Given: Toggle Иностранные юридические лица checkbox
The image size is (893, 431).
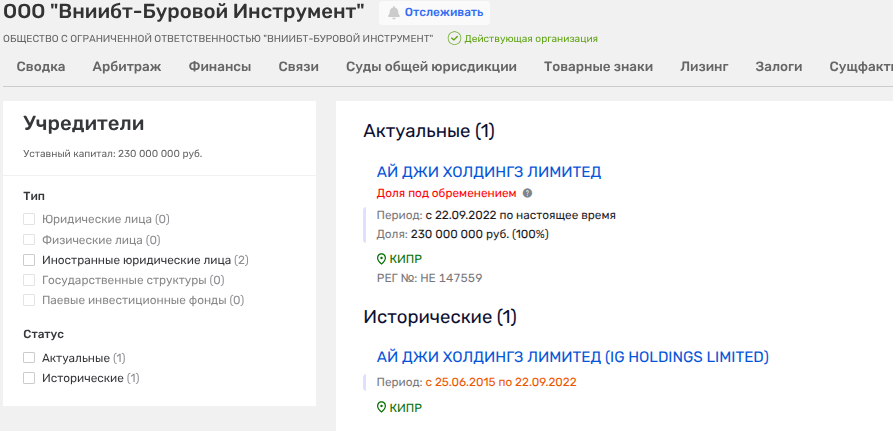Looking at the screenshot, I should 29,260.
